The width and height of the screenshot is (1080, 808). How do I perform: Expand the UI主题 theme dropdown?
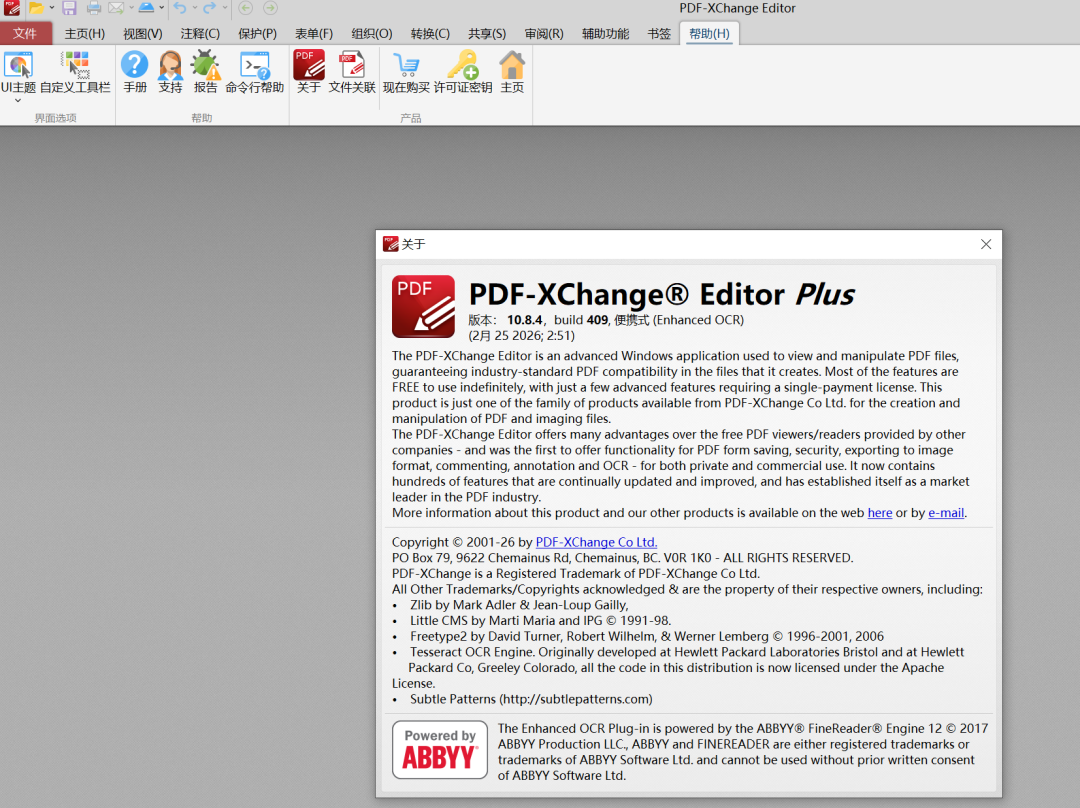coord(18,100)
